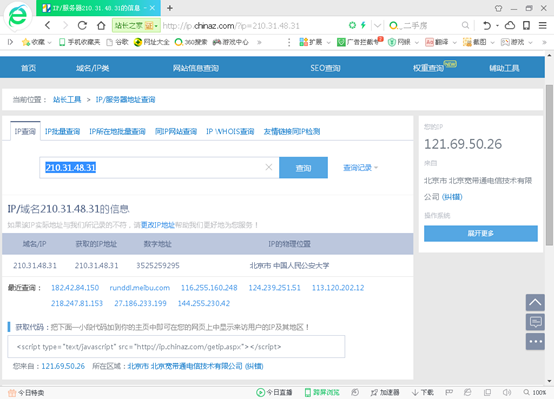Image resolution: width=554 pixels, height=399 pixels.
Task: Click the back-to-top arrow floating button
Action: pos(535,303)
